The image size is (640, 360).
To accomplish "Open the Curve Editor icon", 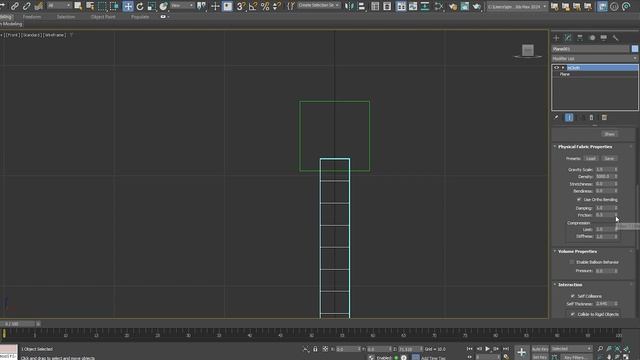I will click(413, 6).
